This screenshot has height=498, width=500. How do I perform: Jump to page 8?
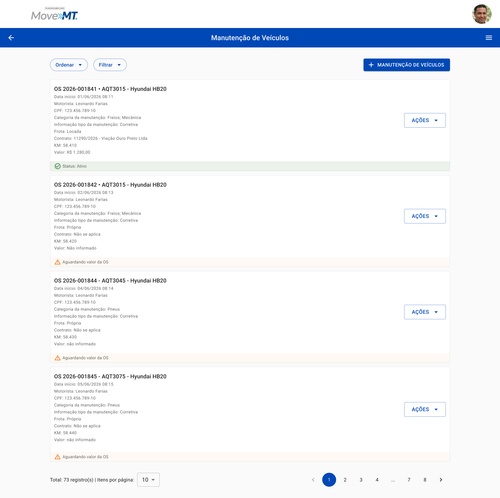(x=425, y=480)
